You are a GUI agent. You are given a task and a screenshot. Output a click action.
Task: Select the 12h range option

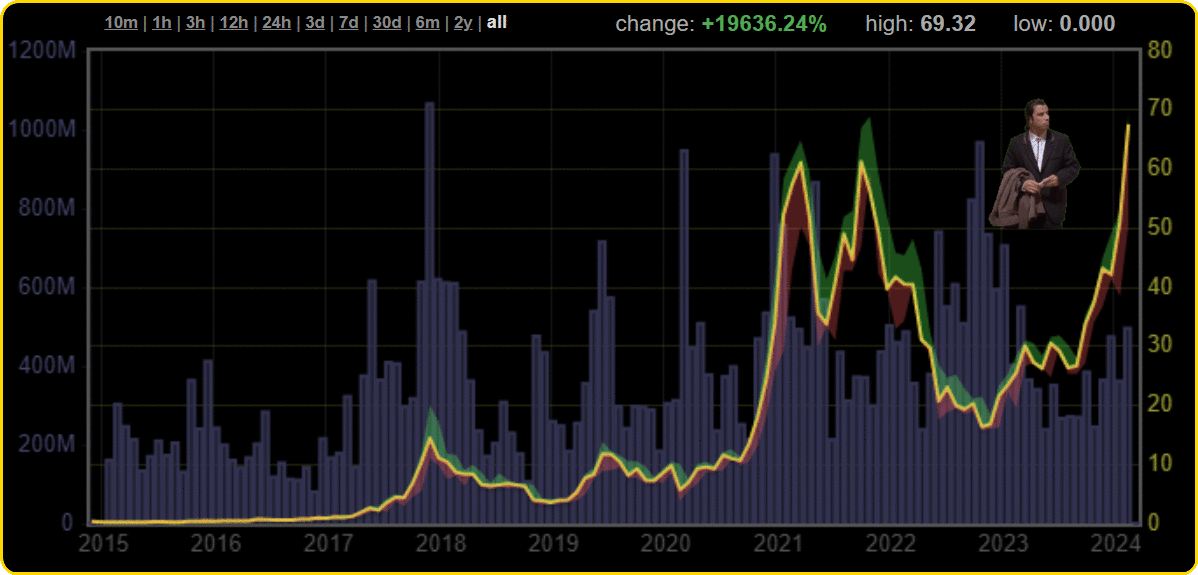pos(233,22)
